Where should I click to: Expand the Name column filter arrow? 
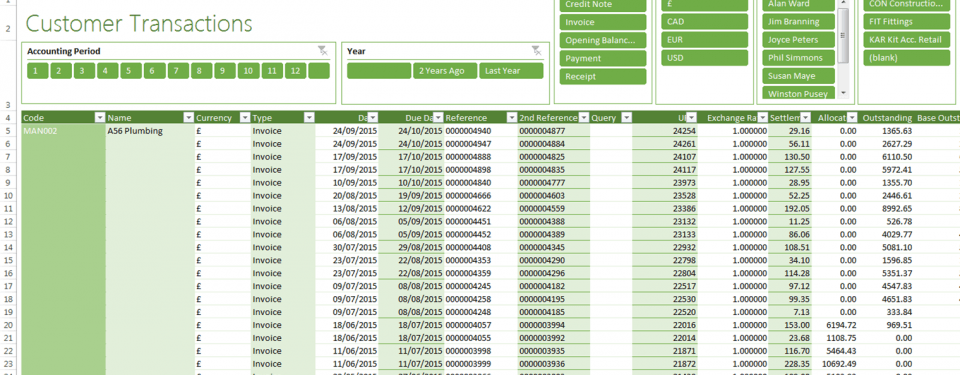[189, 118]
